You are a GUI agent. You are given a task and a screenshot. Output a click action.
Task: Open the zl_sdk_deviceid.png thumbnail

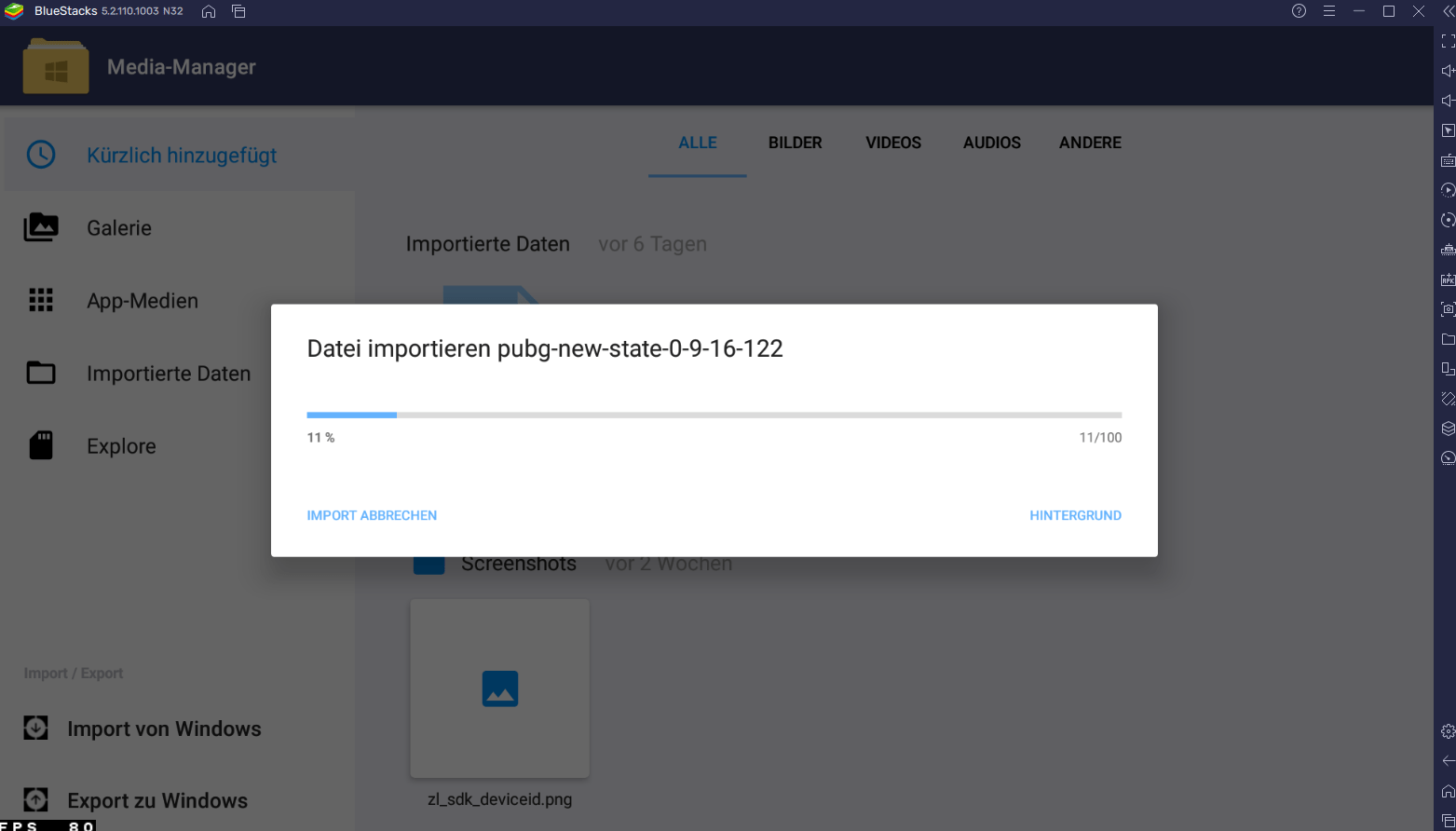[x=500, y=688]
